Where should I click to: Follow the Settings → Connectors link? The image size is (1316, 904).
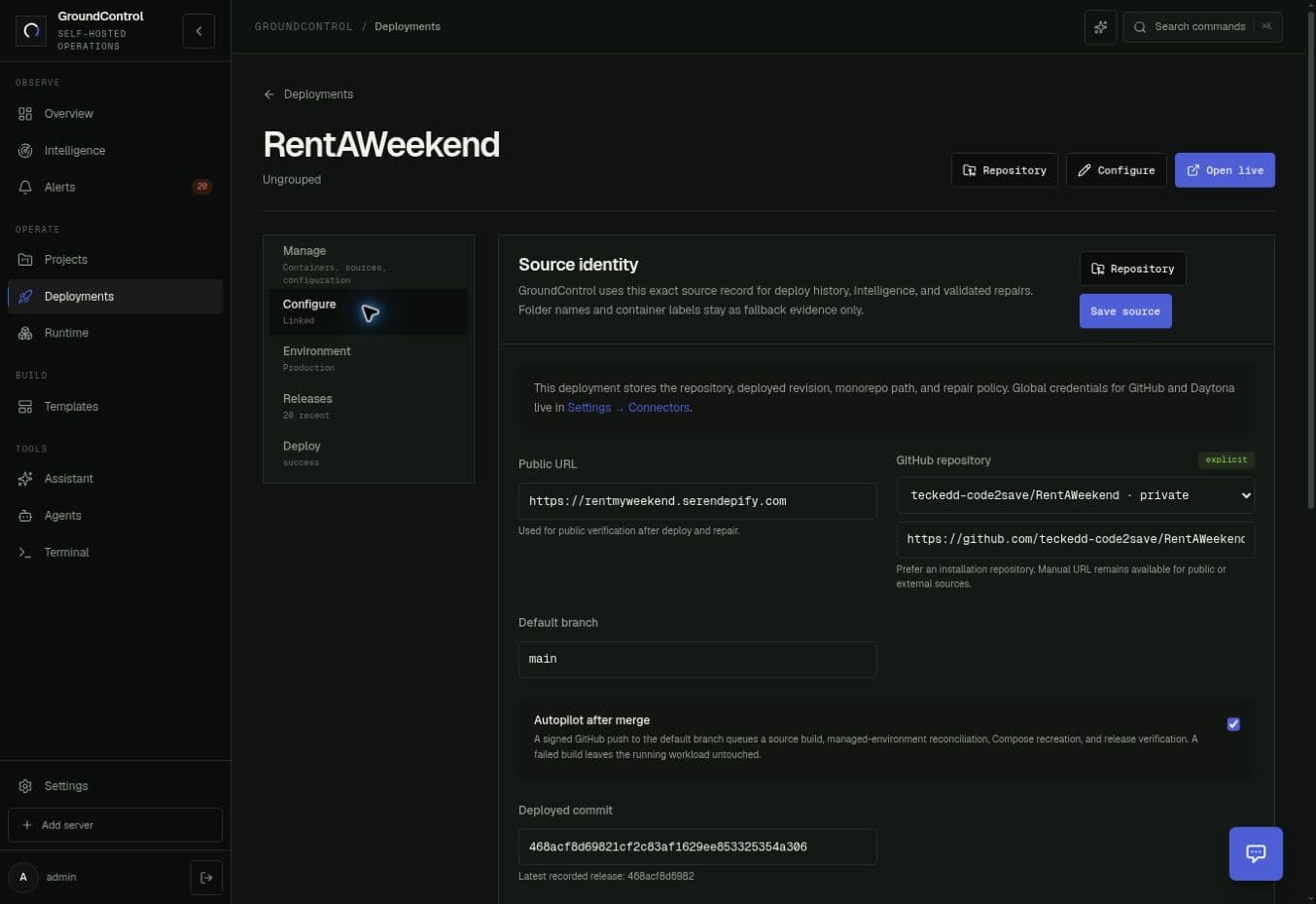click(x=628, y=408)
